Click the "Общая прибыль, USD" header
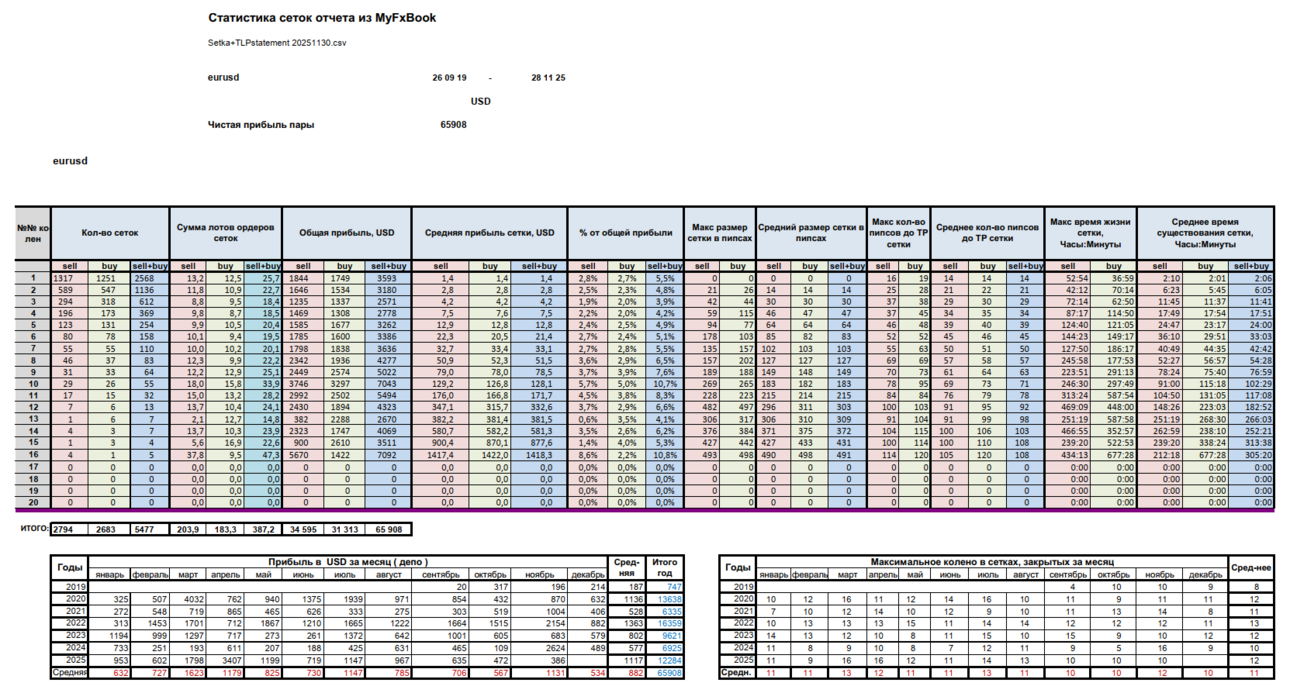Viewport: 1290px width, 693px height. click(x=347, y=233)
